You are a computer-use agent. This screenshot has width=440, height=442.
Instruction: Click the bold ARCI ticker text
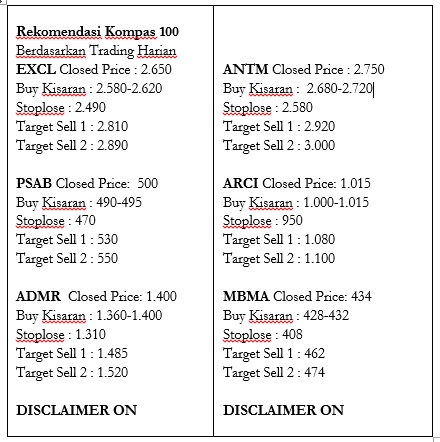tap(240, 183)
